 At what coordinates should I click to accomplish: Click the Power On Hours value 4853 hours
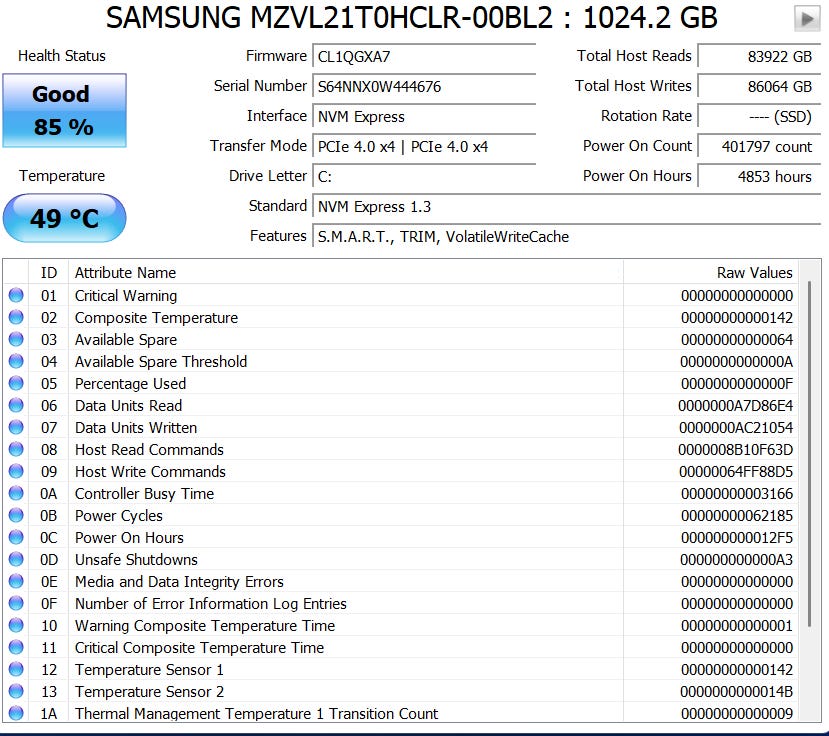(759, 176)
